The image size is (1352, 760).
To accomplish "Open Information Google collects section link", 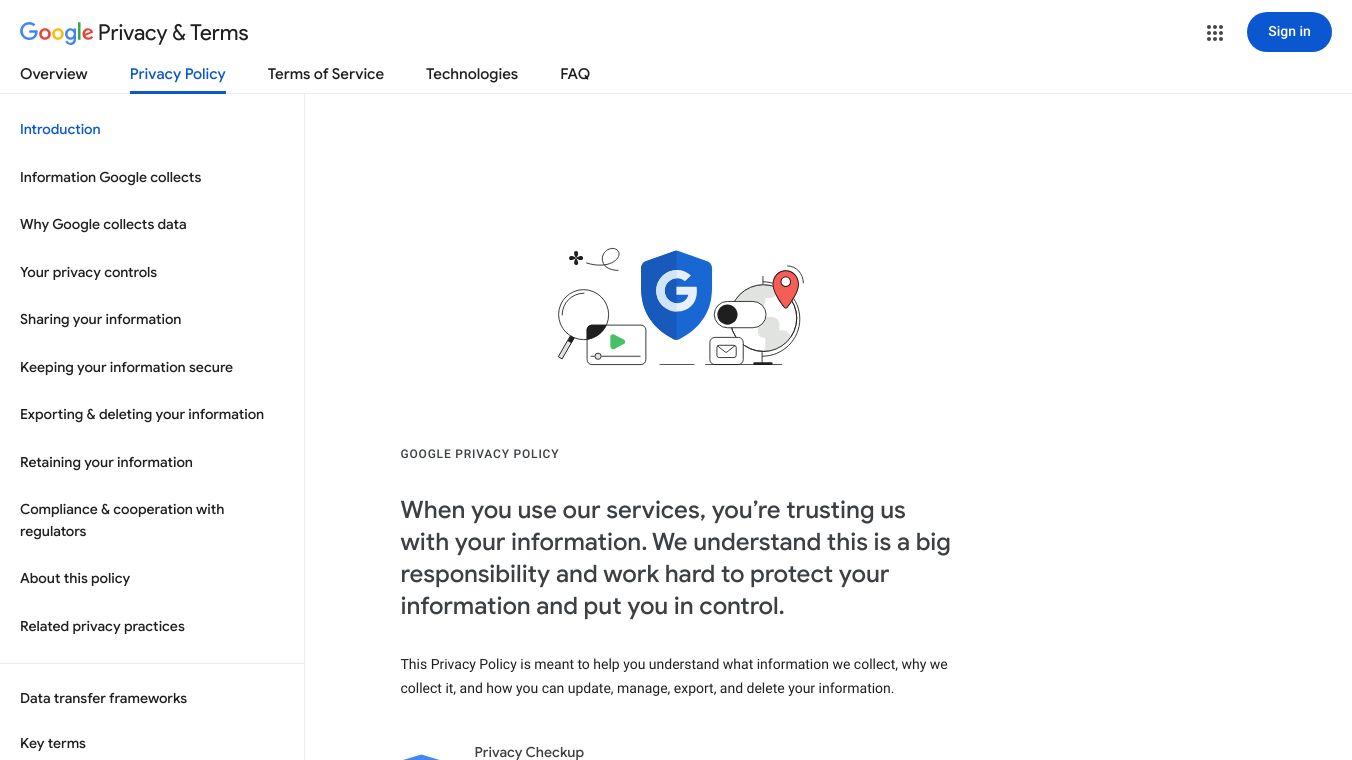I will coord(111,177).
